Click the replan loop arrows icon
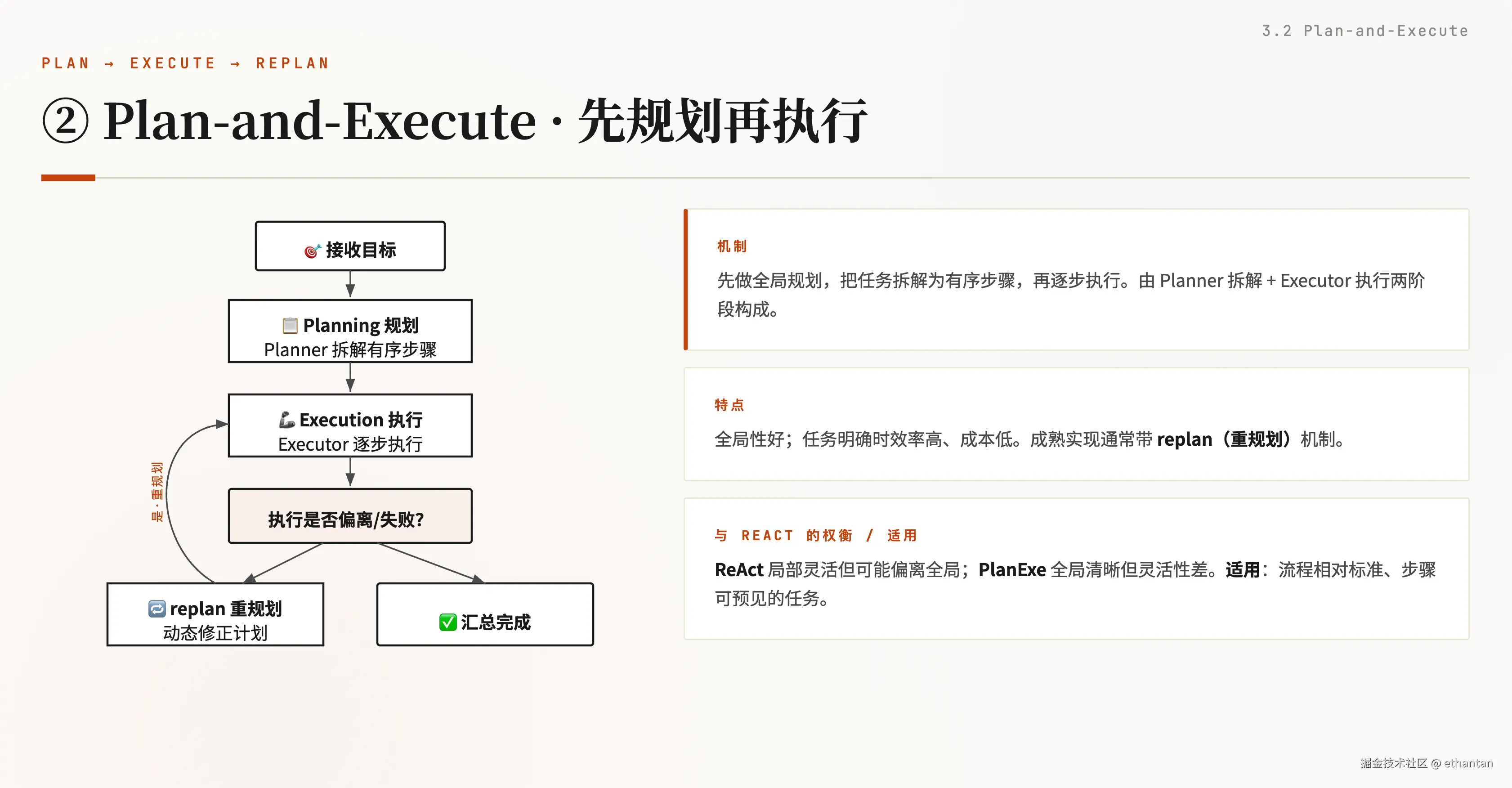This screenshot has width=1512, height=788. tap(157, 609)
